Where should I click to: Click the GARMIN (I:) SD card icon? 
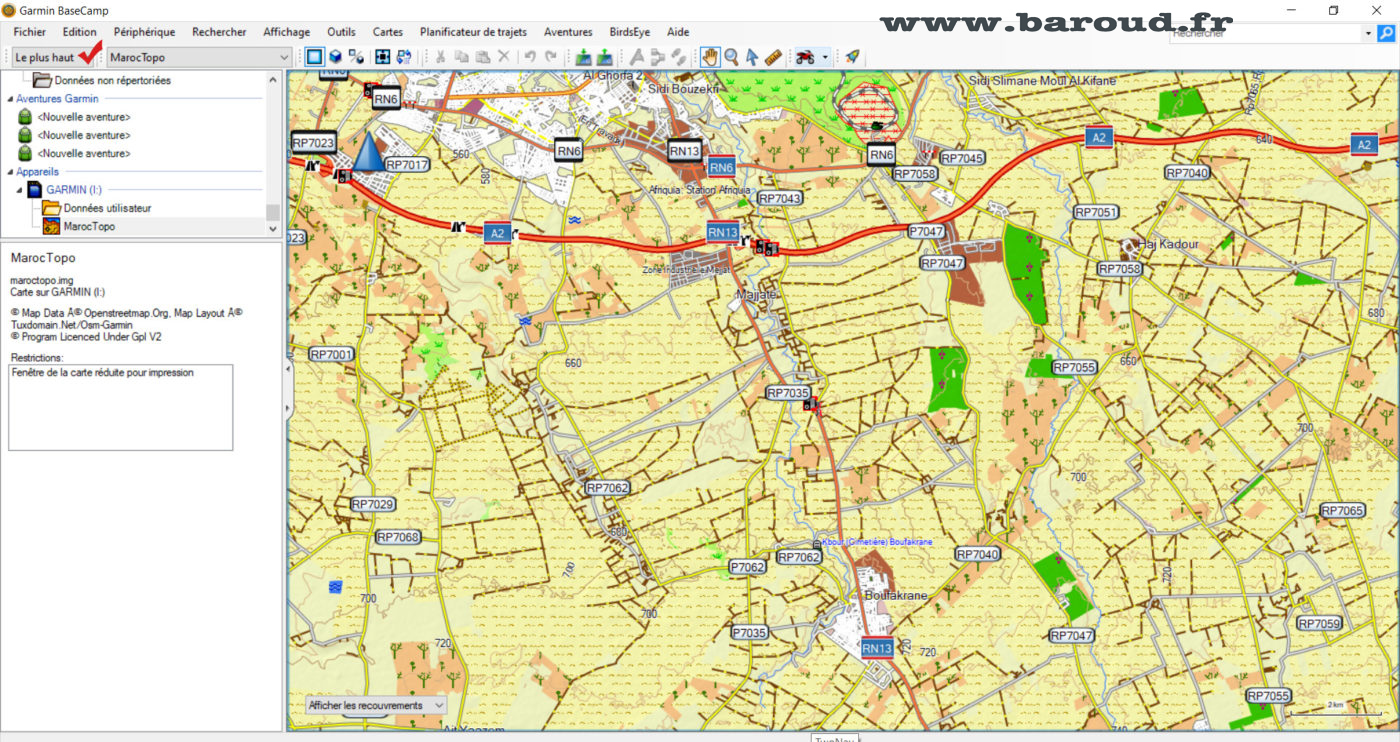pyautogui.click(x=35, y=189)
